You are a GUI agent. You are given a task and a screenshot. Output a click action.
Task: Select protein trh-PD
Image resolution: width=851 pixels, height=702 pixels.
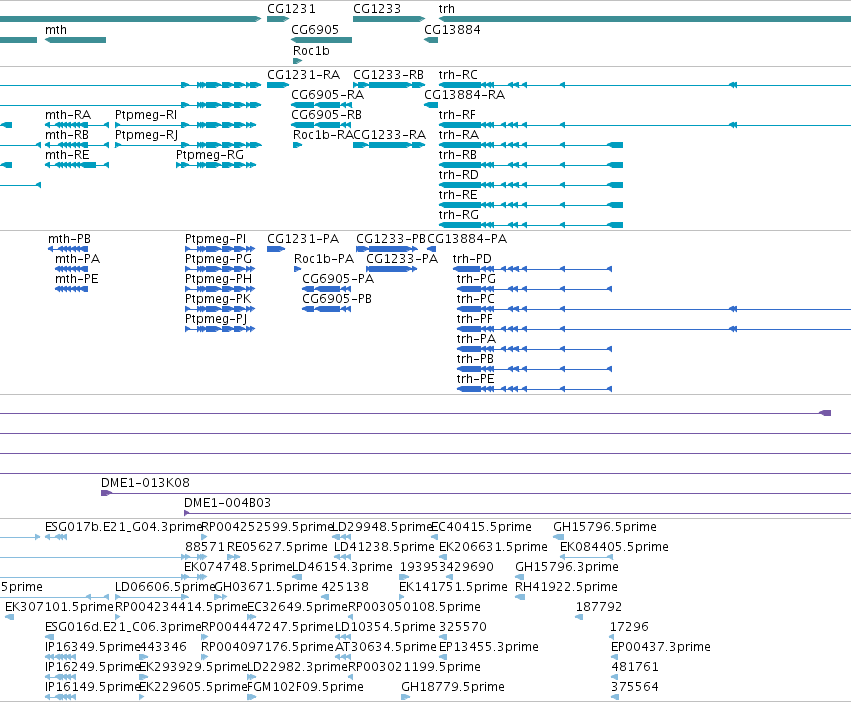pos(532,269)
